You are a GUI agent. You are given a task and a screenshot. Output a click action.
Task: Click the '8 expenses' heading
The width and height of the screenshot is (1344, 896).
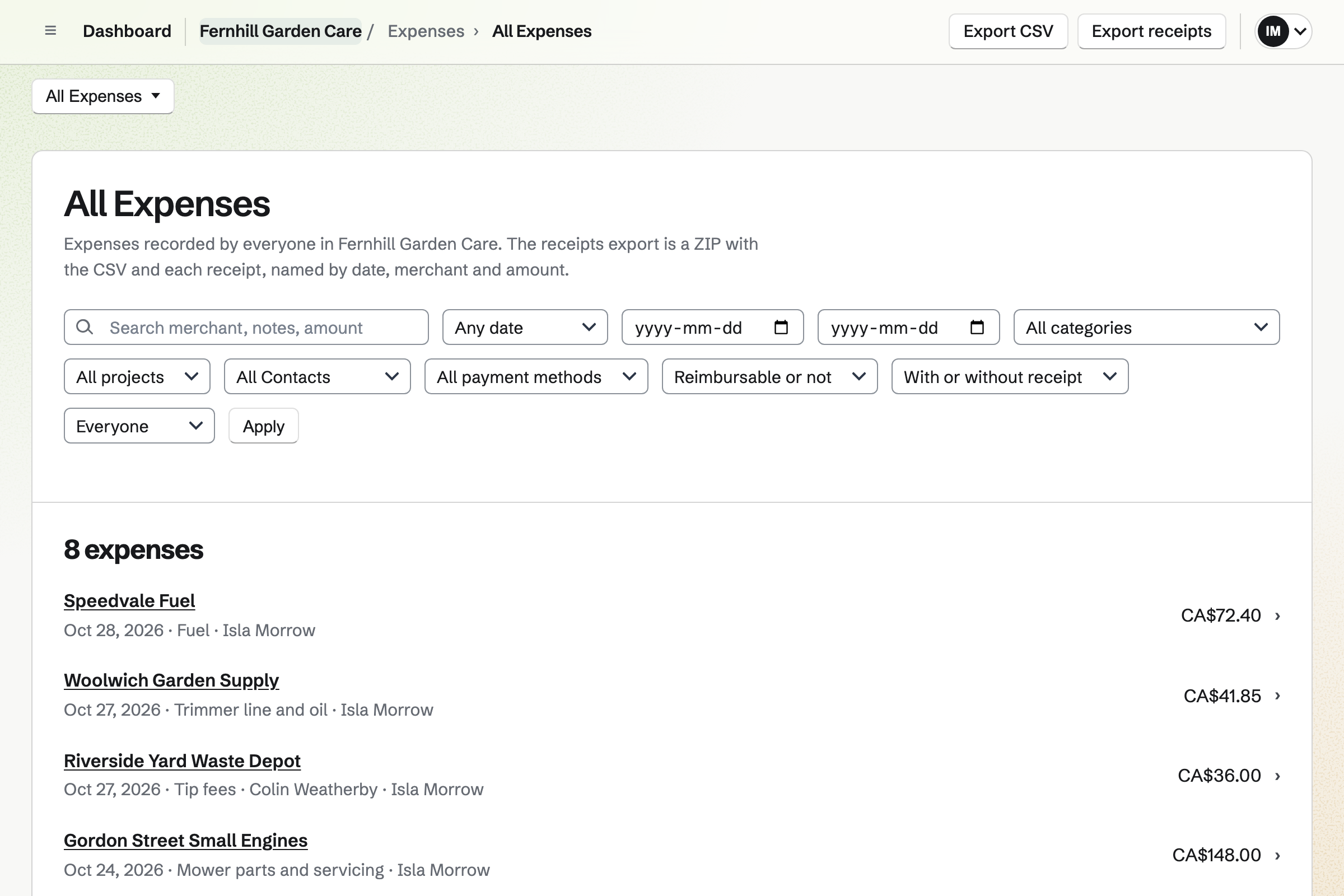134,550
